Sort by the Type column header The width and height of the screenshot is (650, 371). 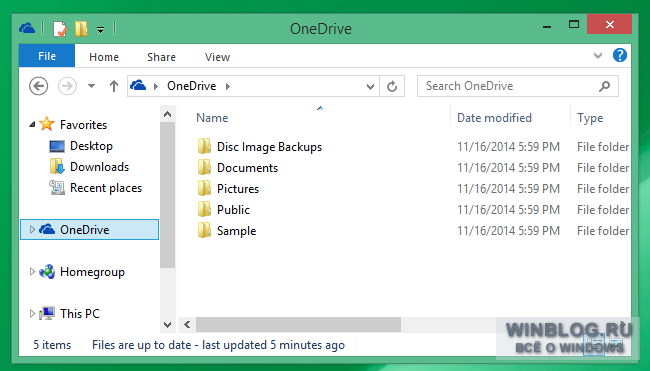(590, 118)
